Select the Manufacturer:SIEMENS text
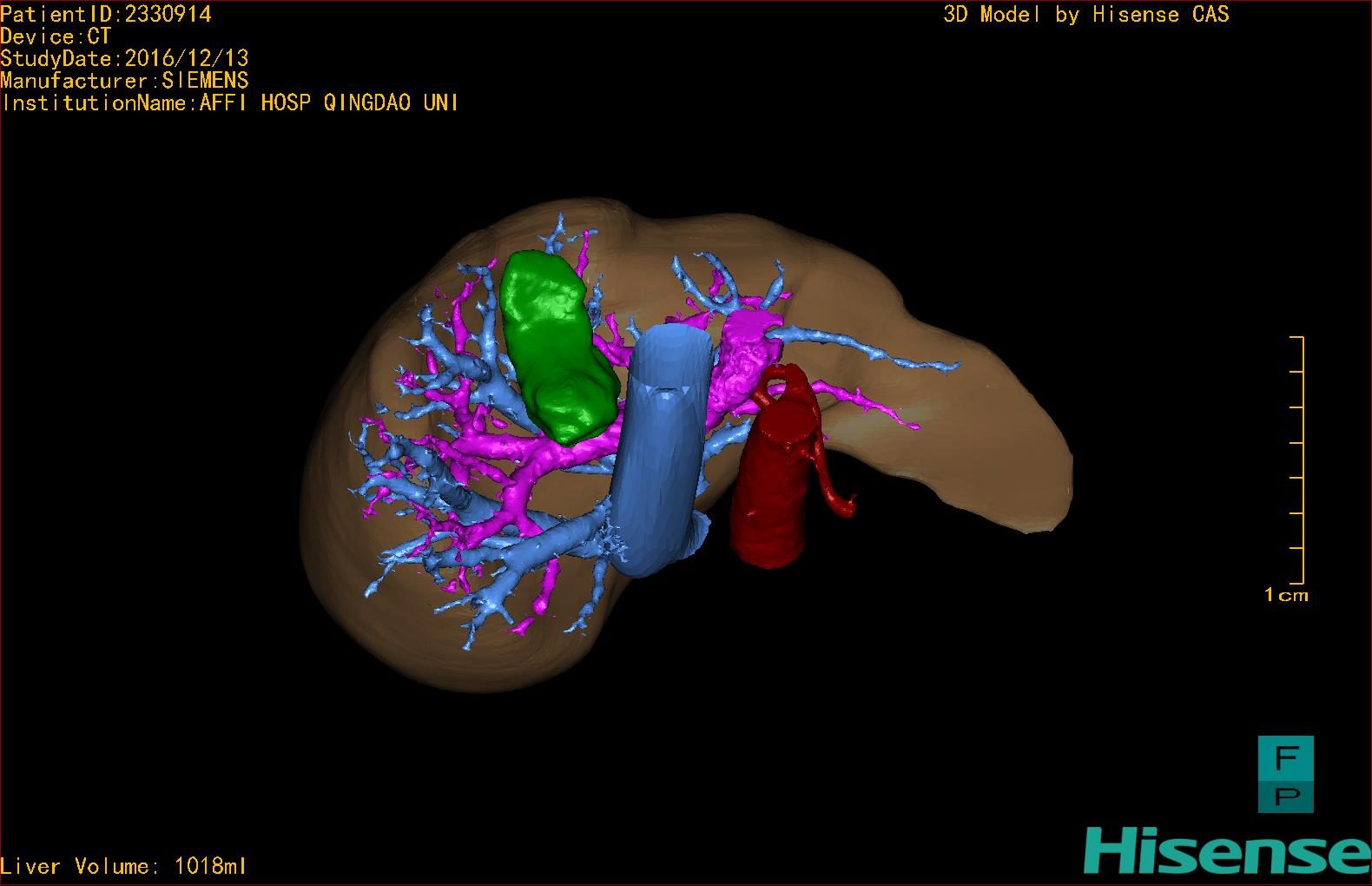This screenshot has width=1372, height=886. tap(125, 81)
